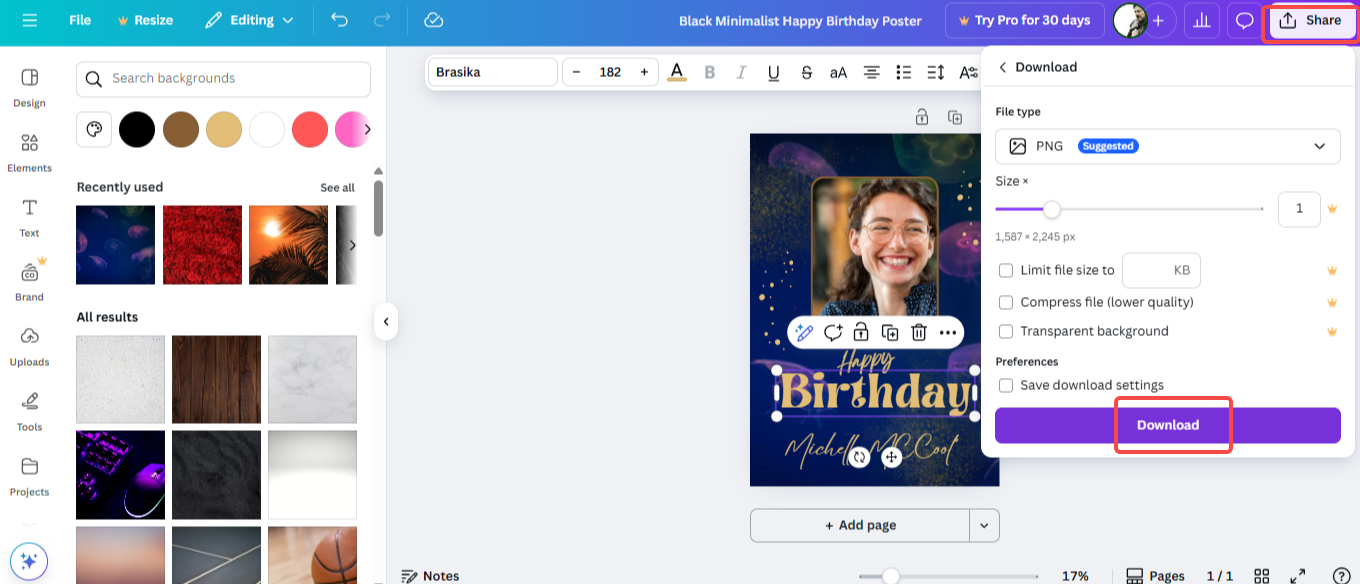This screenshot has width=1360, height=584.
Task: Open the Uploads sidebar panel
Action: point(29,346)
